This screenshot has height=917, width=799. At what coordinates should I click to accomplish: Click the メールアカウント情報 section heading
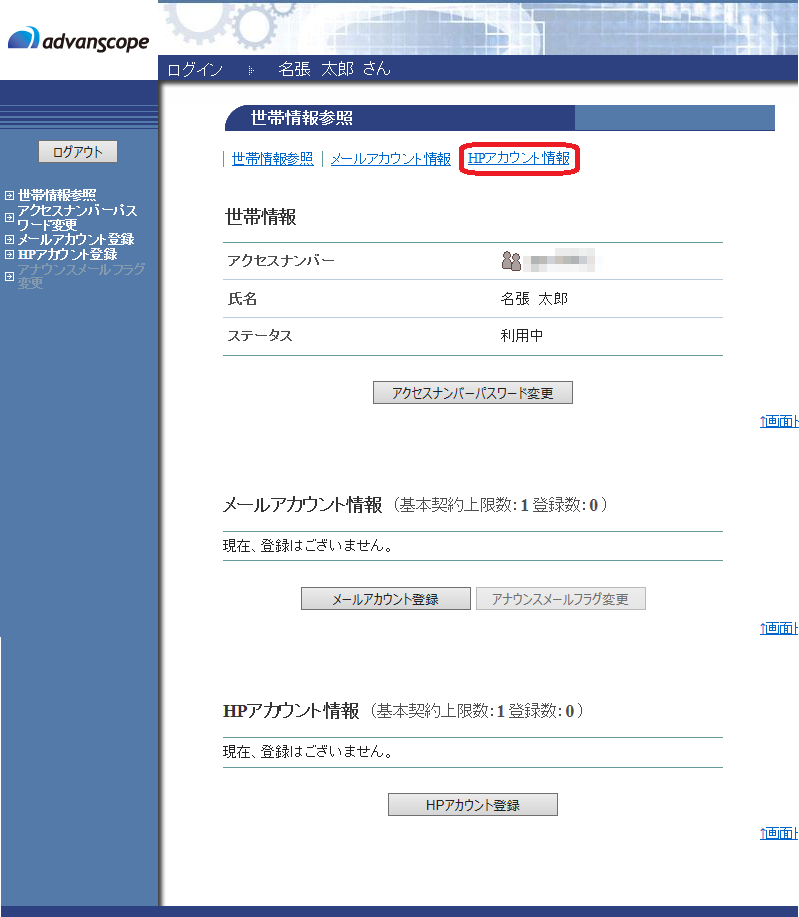302,505
